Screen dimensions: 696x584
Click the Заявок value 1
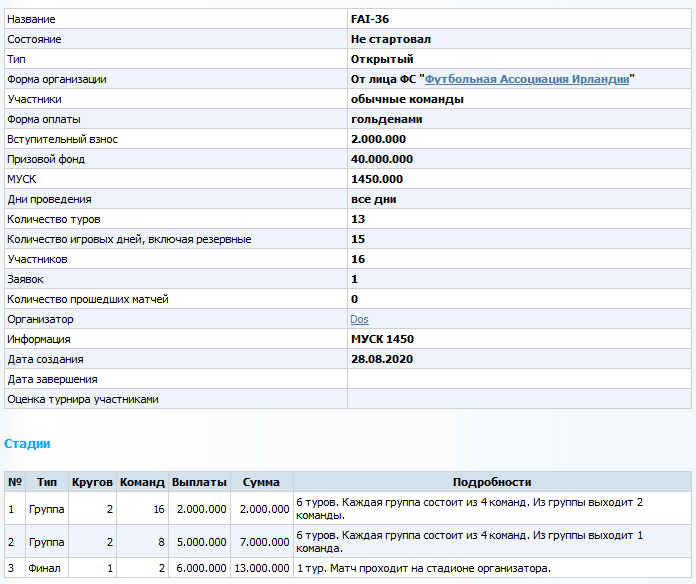354,279
